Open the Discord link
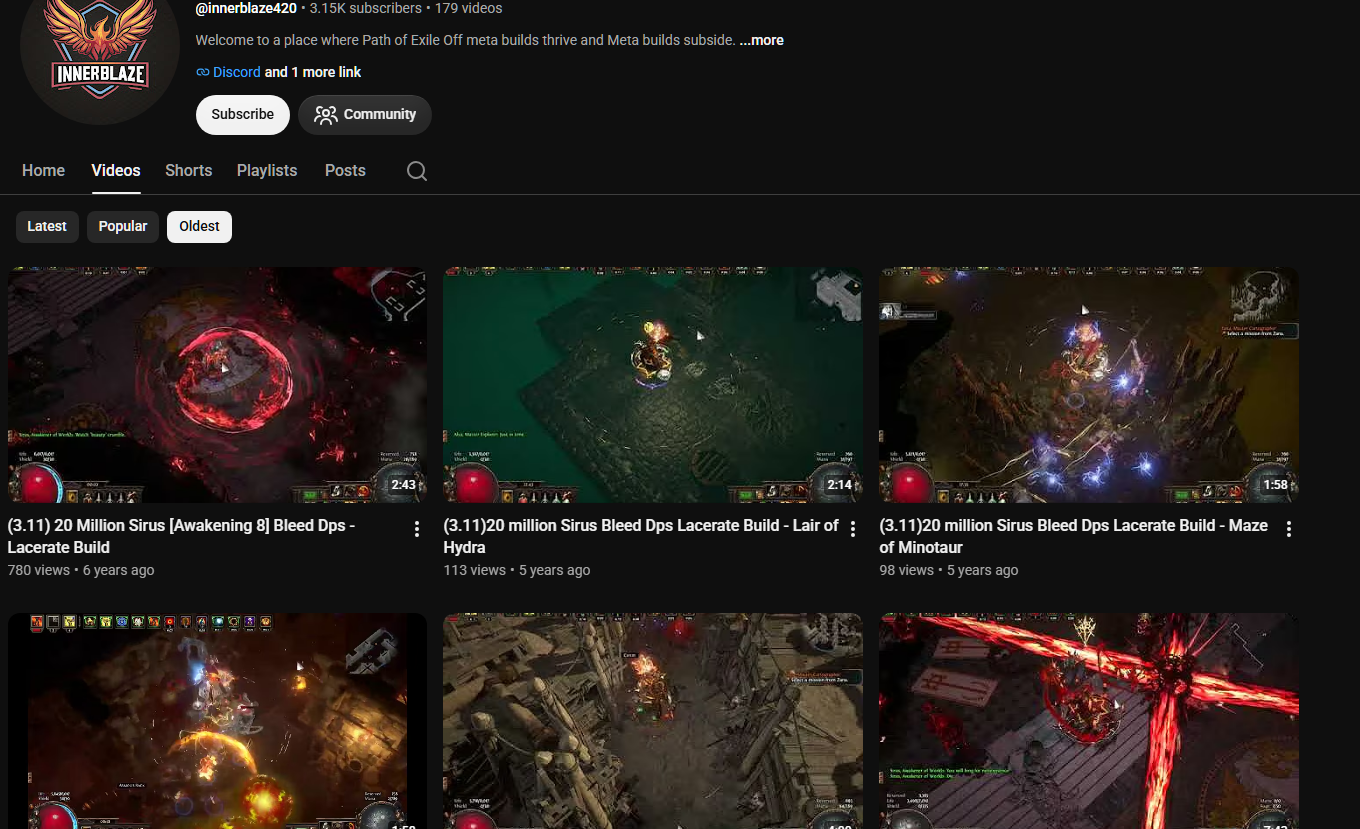Viewport: 1360px width, 829px height. (236, 72)
